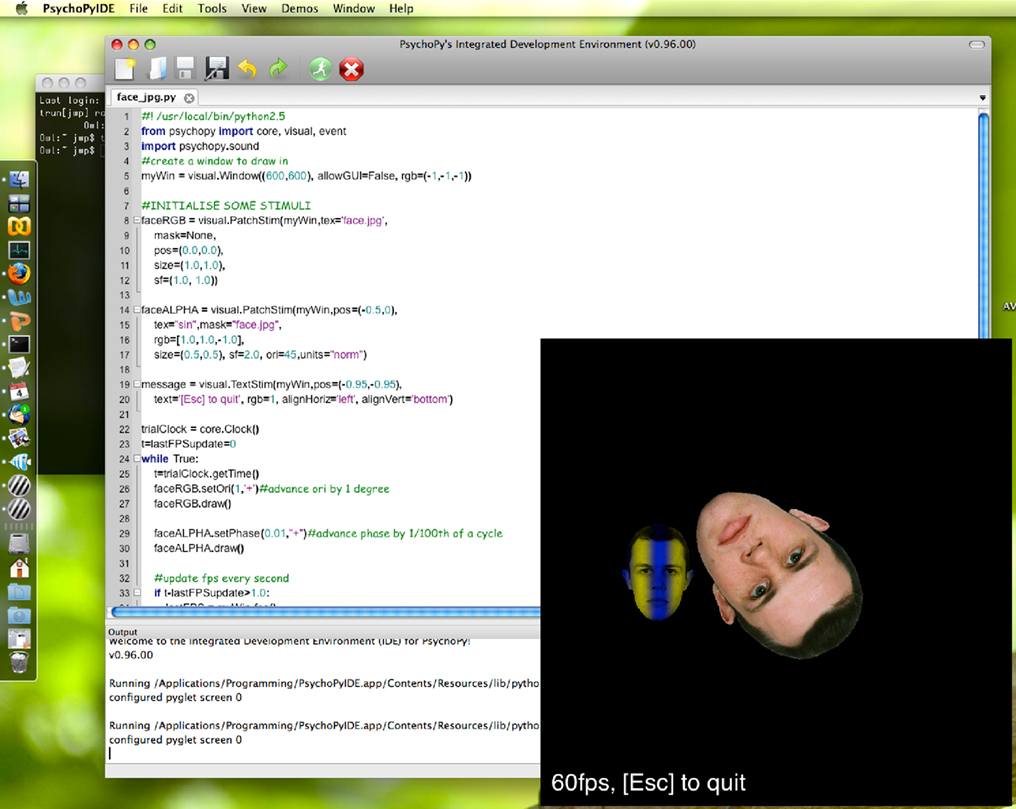Open iCal calendar from the dock

click(x=19, y=391)
